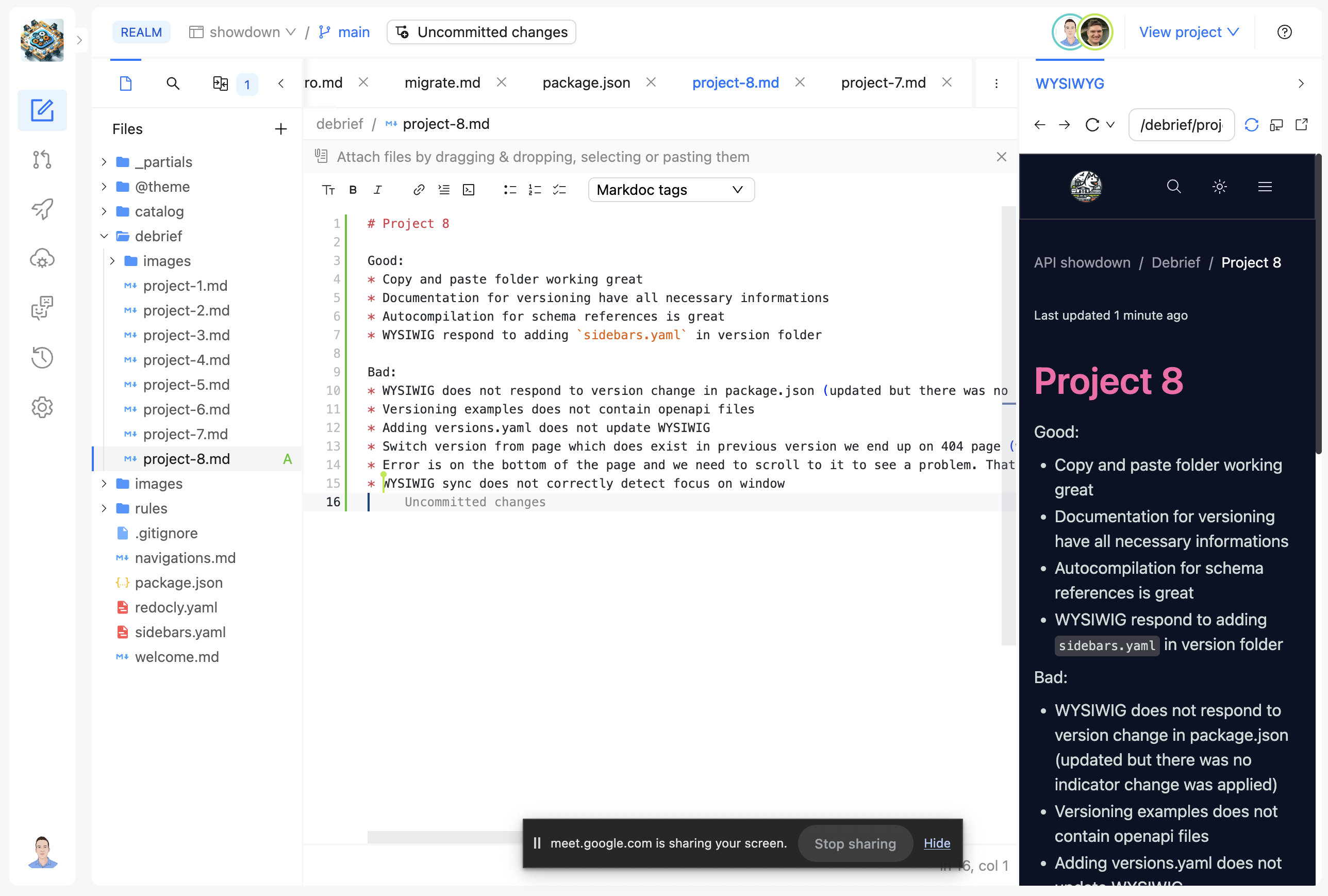The image size is (1328, 896).
Task: Toggle bold formatting in editor toolbar
Action: 353,190
